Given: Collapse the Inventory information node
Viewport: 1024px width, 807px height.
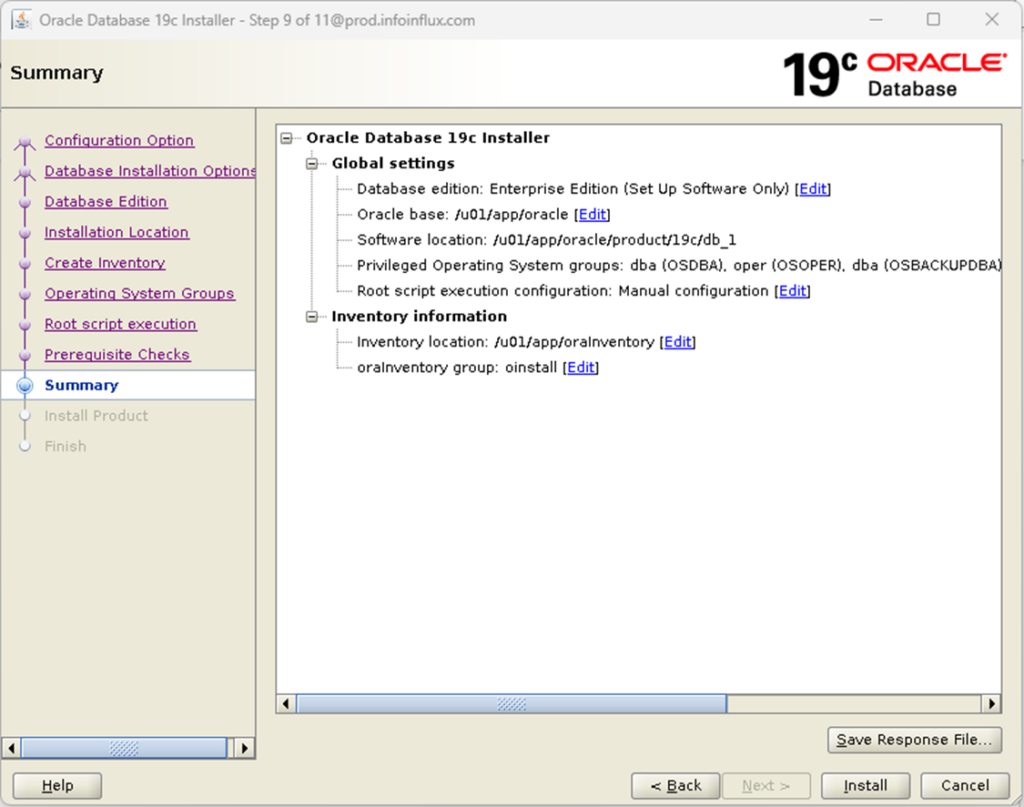Looking at the screenshot, I should point(311,316).
